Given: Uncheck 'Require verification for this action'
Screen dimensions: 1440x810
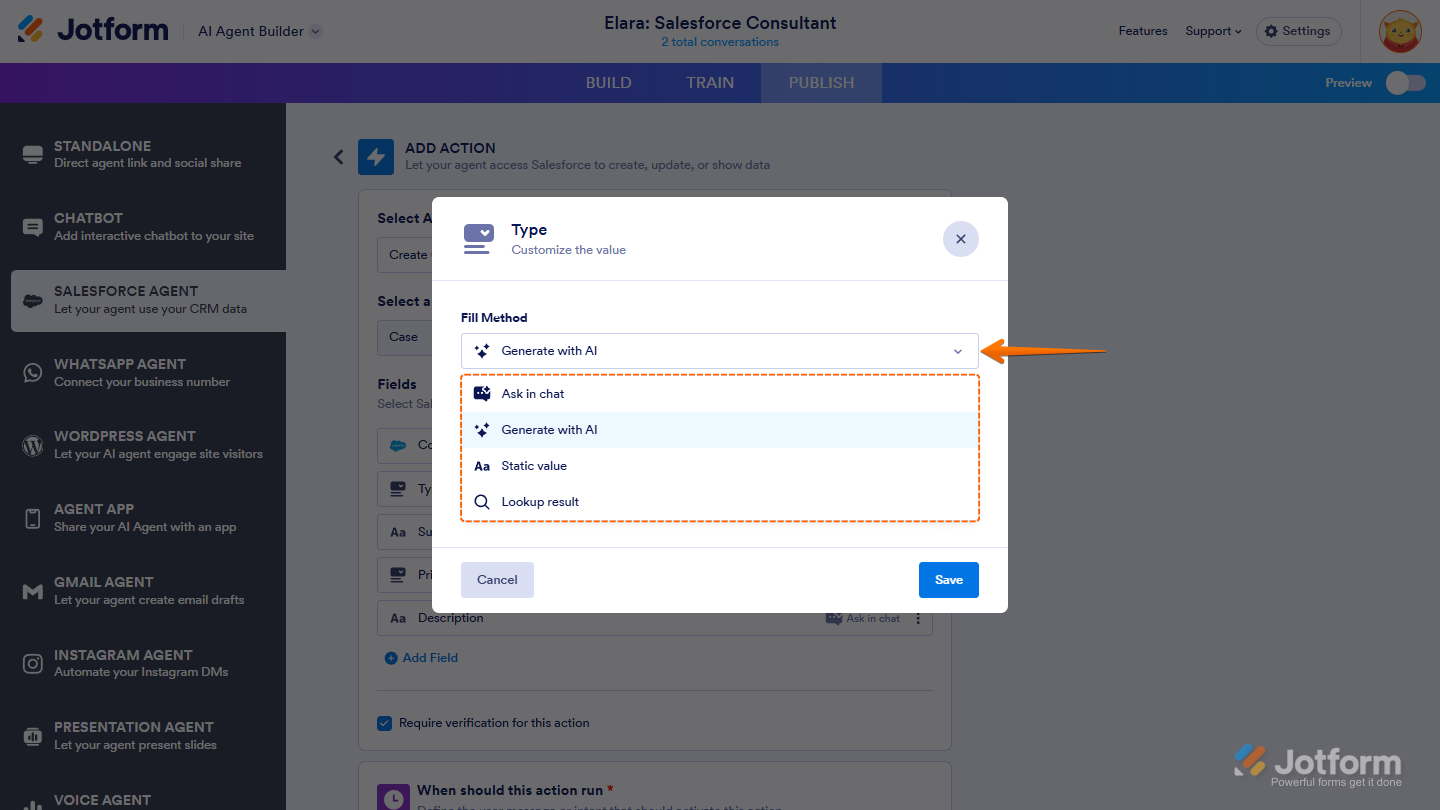Looking at the screenshot, I should point(384,722).
